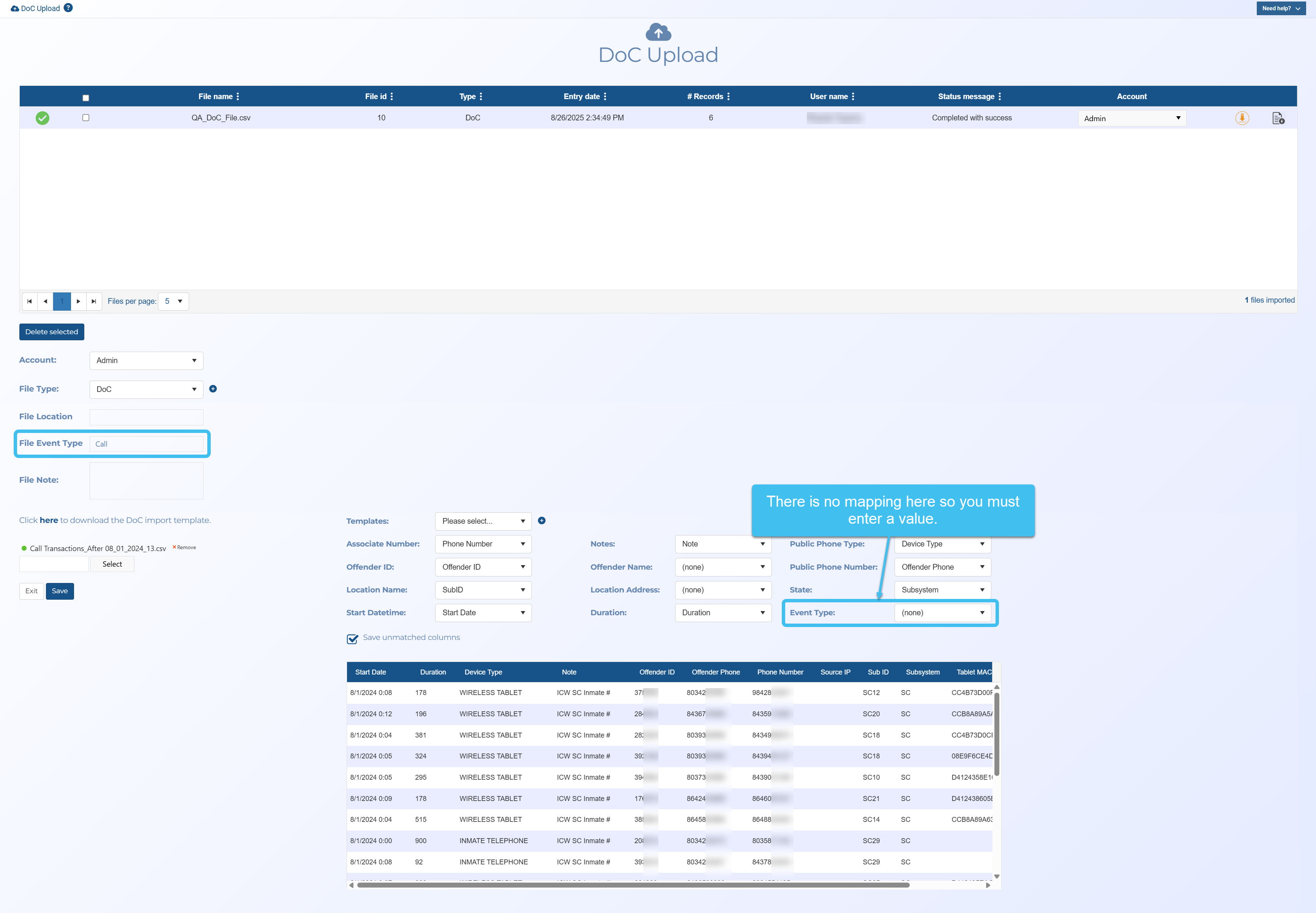Click 'here' to download DoC import template
The image size is (1316, 913).
tap(49, 520)
